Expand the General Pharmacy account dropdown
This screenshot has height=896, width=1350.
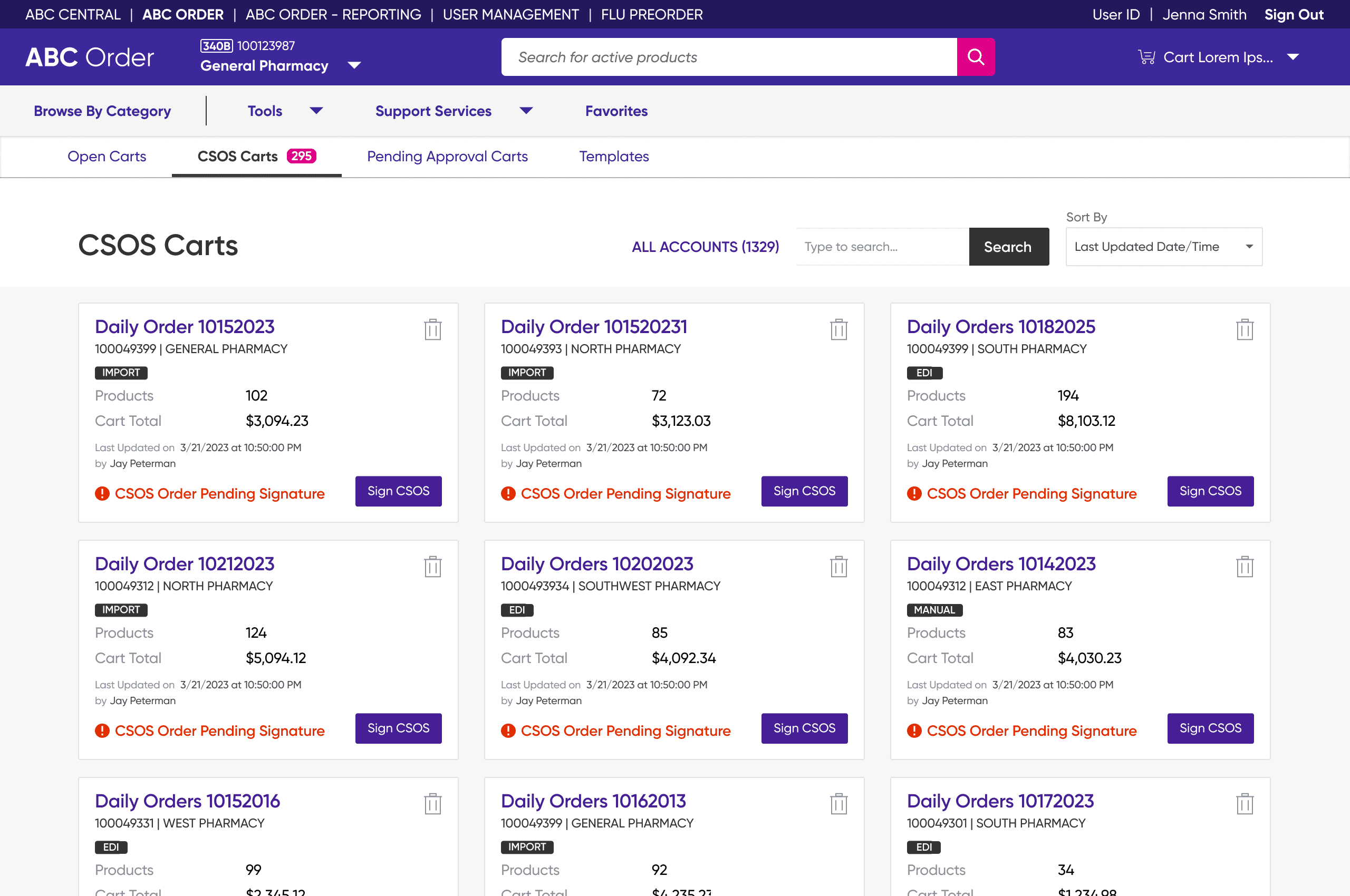(x=354, y=65)
